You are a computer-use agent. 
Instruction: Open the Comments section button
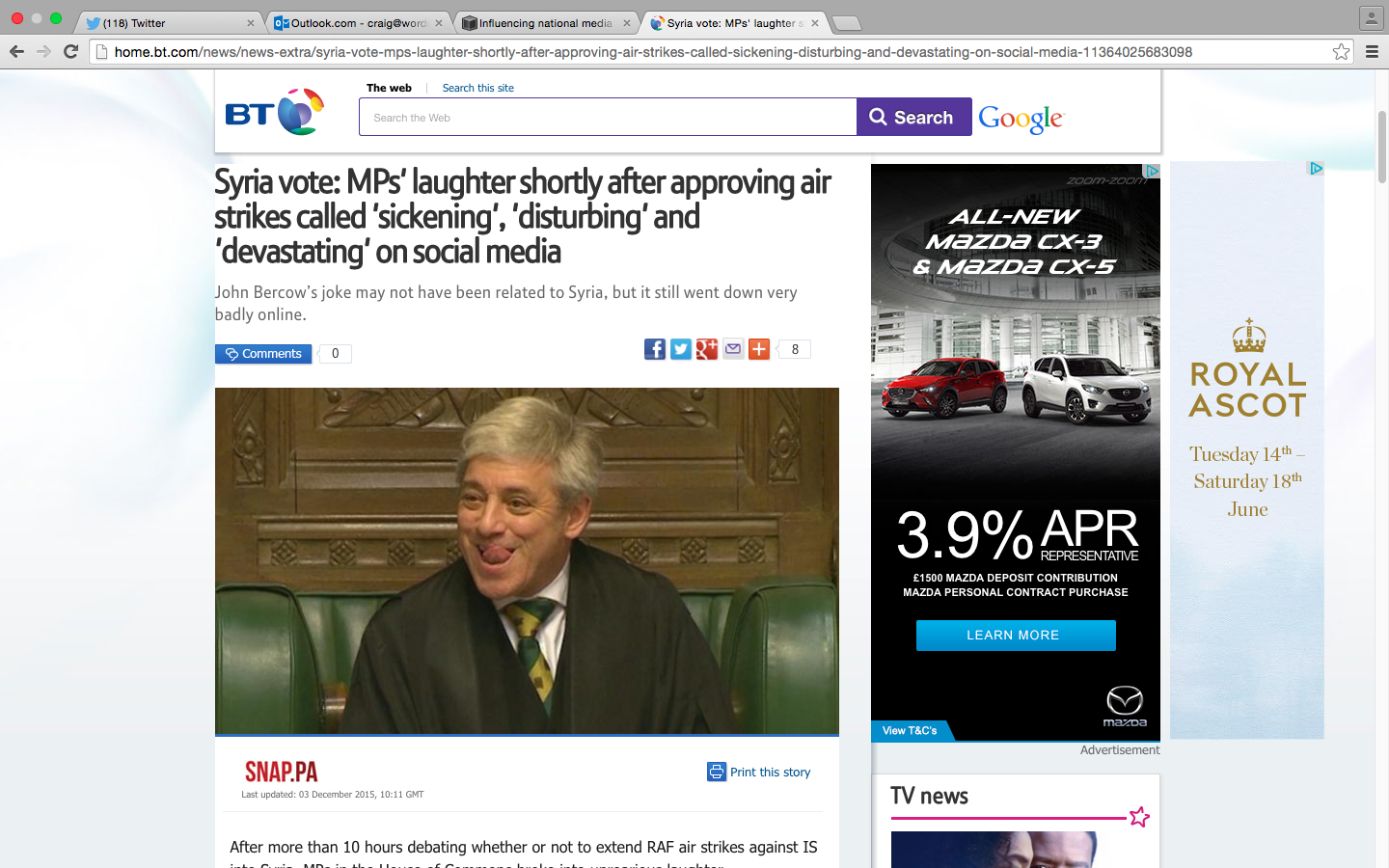[263, 354]
